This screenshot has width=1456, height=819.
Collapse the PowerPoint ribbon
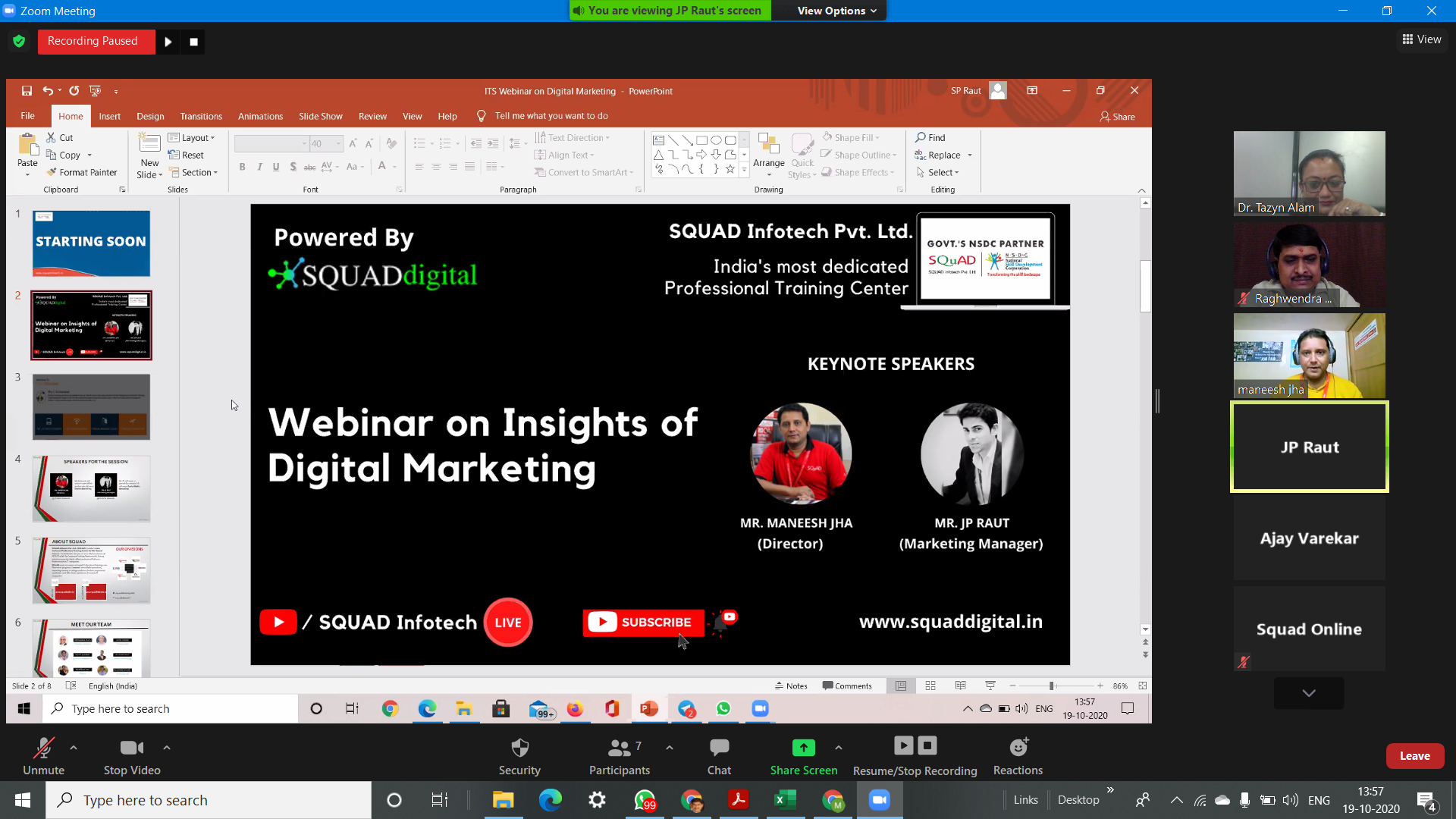pyautogui.click(x=1141, y=190)
